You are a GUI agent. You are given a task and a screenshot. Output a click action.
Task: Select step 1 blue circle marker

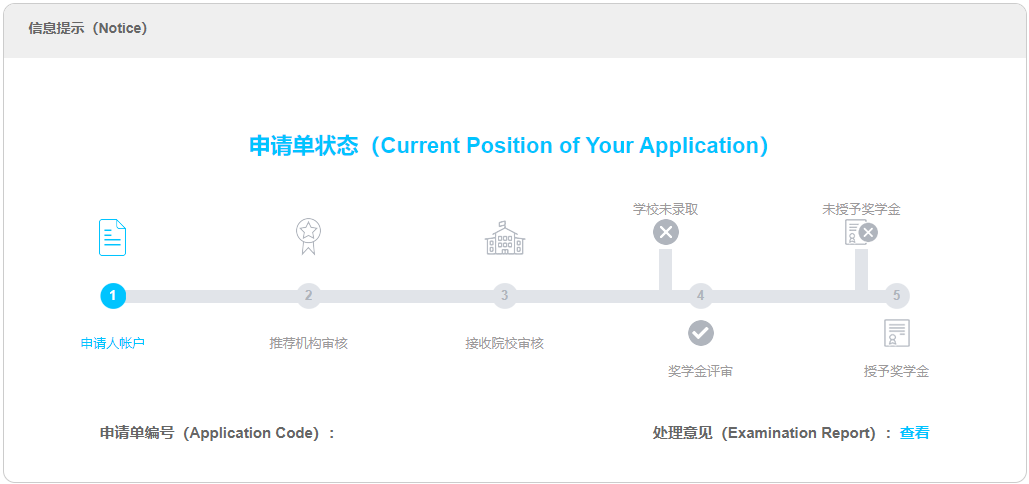[x=112, y=296]
